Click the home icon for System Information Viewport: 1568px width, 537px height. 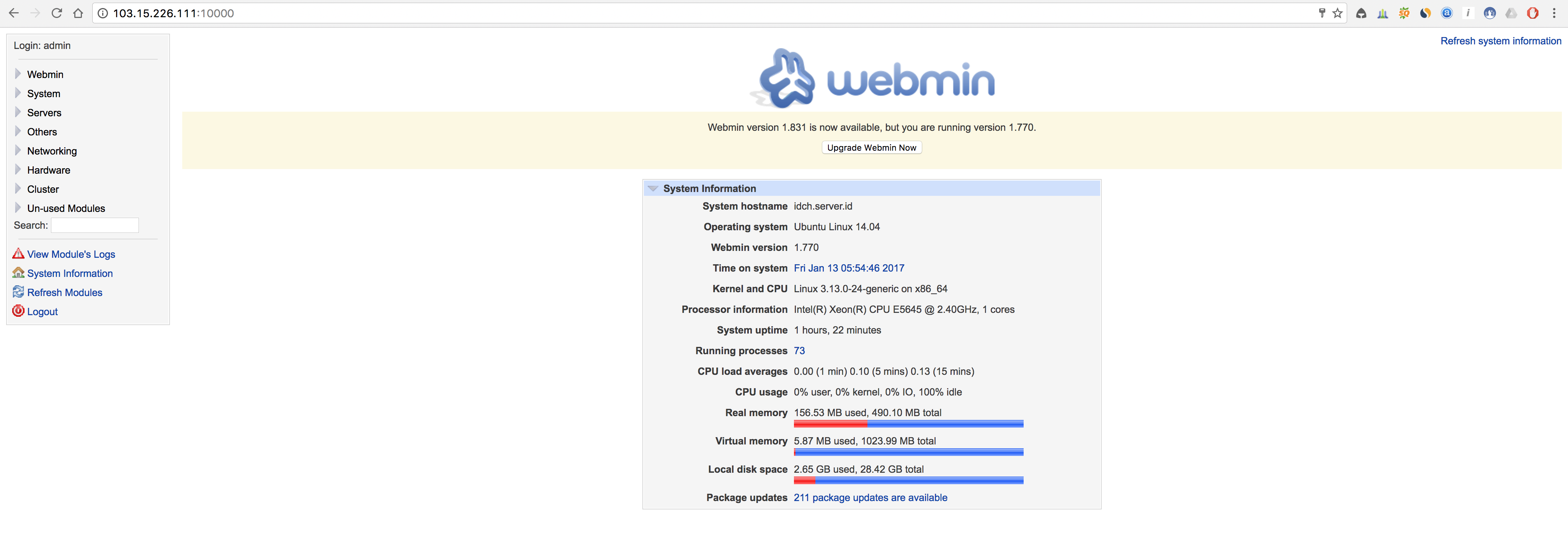point(18,272)
